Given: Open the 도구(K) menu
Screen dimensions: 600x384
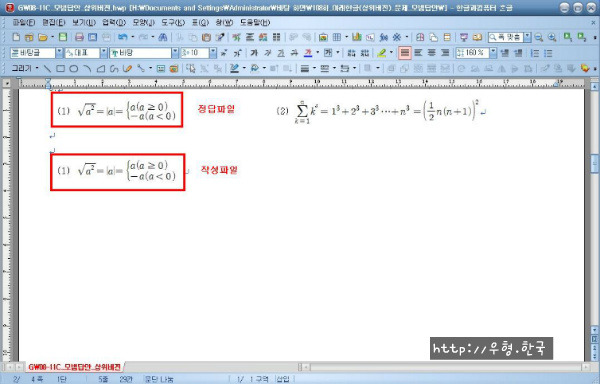Looking at the screenshot, I should [173, 23].
